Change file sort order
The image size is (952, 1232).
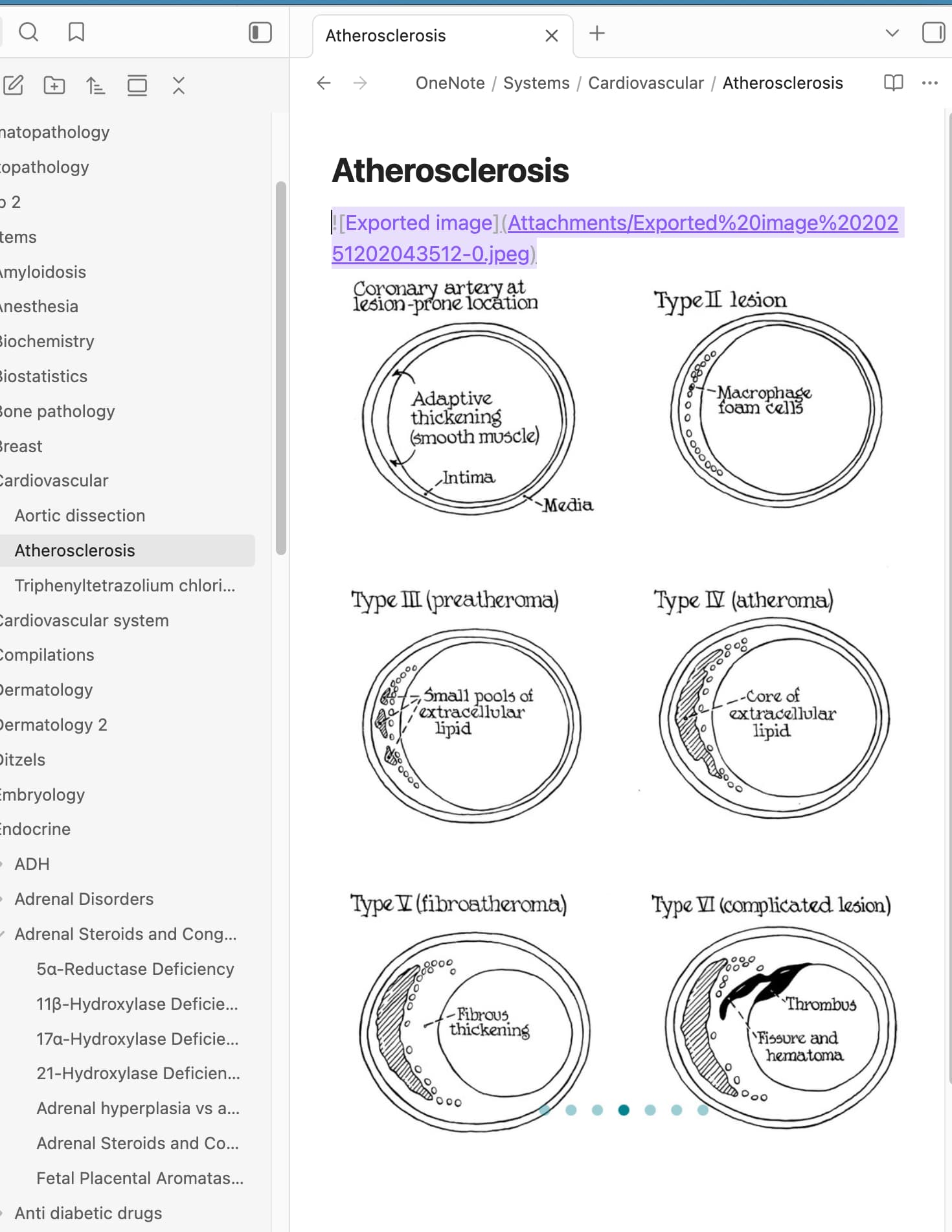(95, 86)
